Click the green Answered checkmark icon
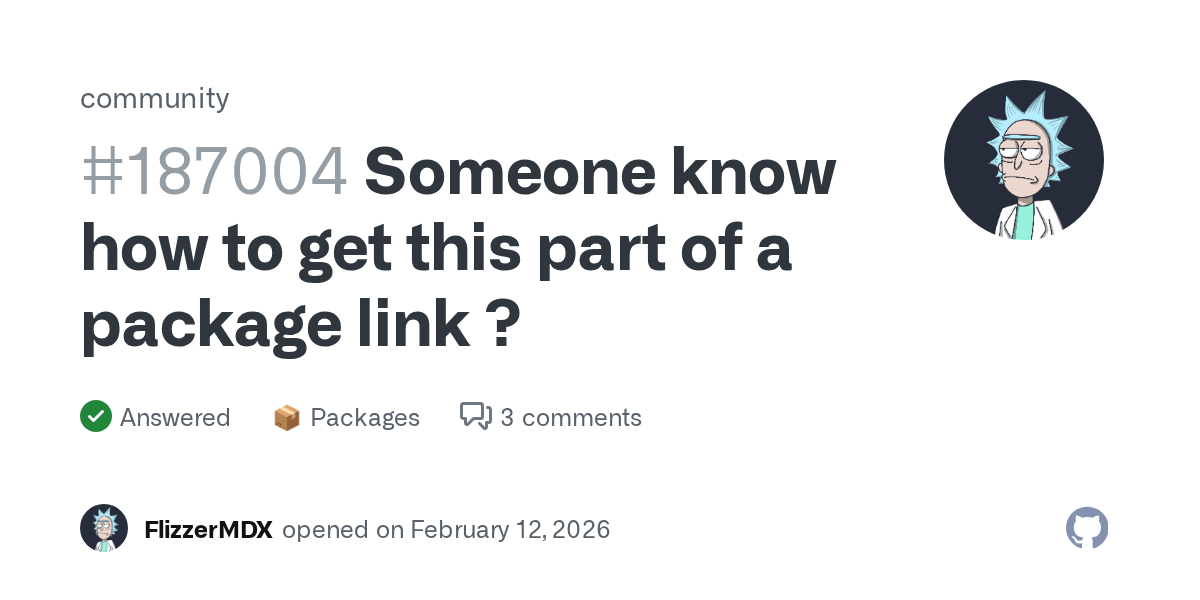 click(96, 416)
